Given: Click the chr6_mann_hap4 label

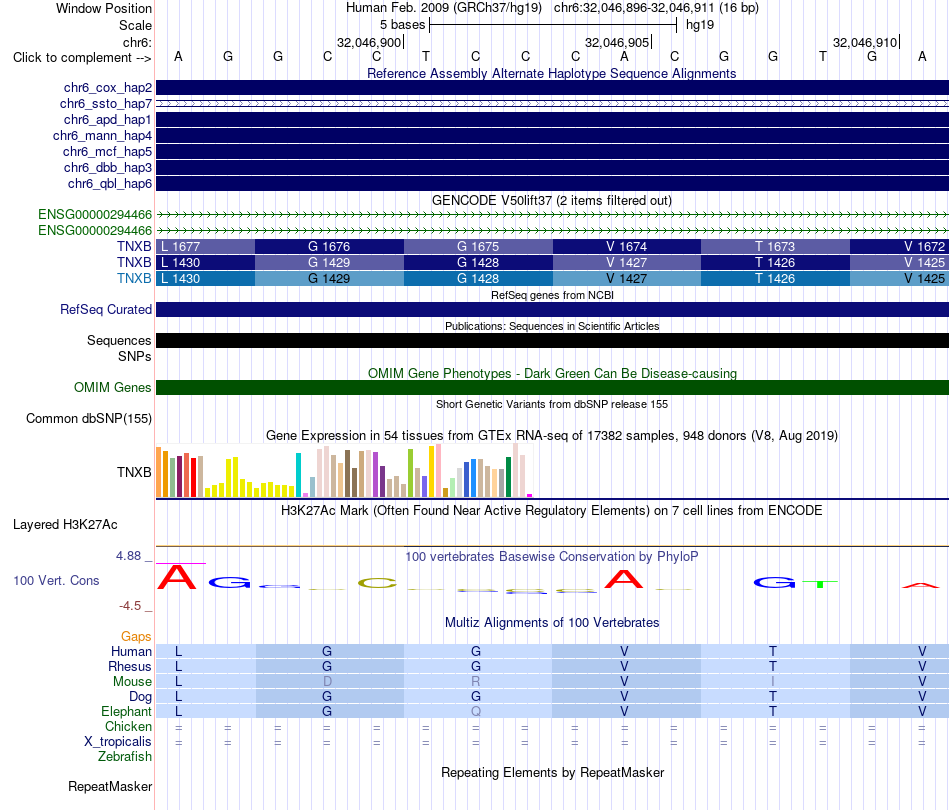Looking at the screenshot, I should tap(102, 136).
